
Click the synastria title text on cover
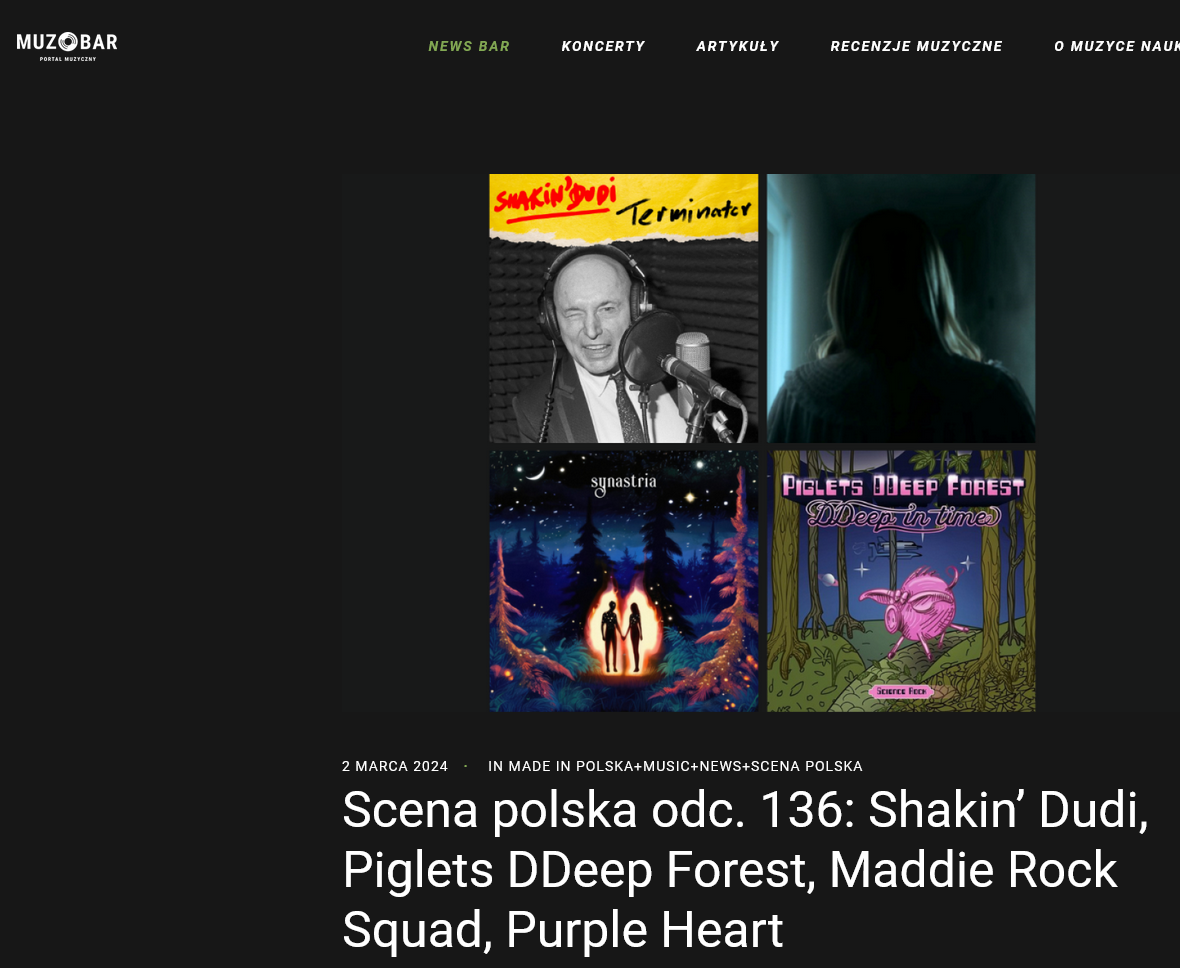(624, 482)
